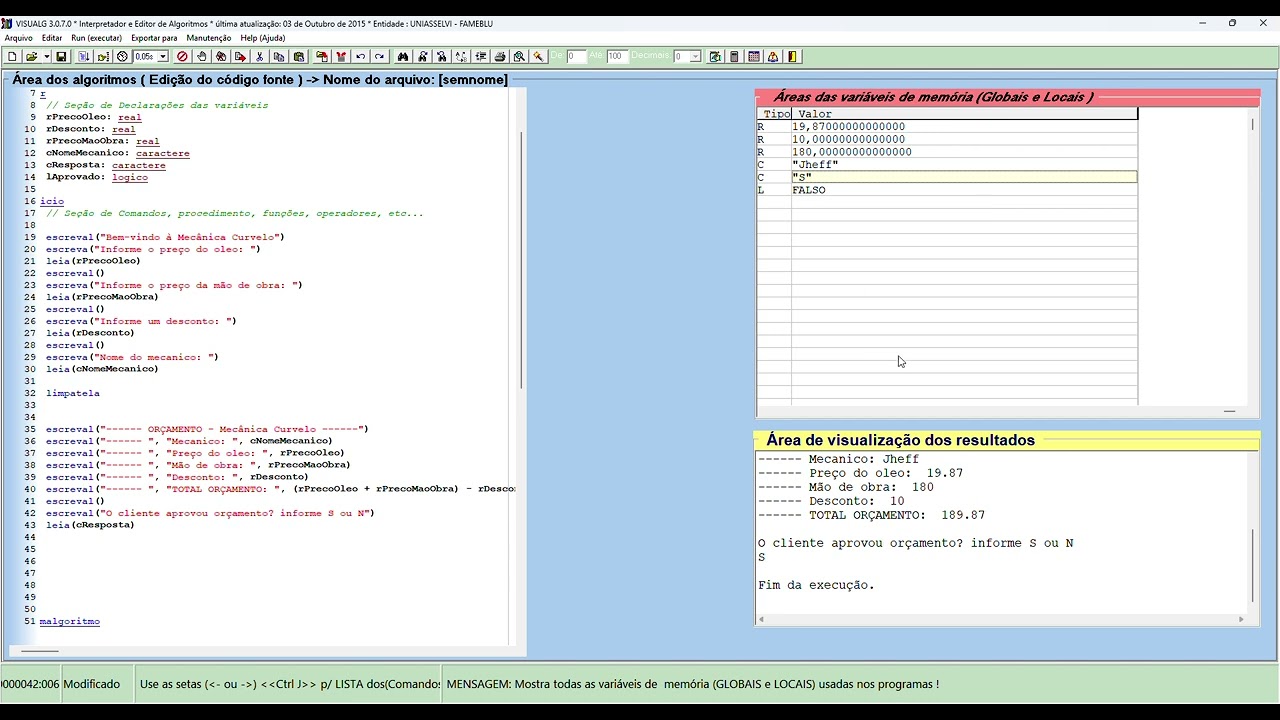Click the Modificado status bar entry
Viewport: 1280px width, 720px height.
point(92,684)
